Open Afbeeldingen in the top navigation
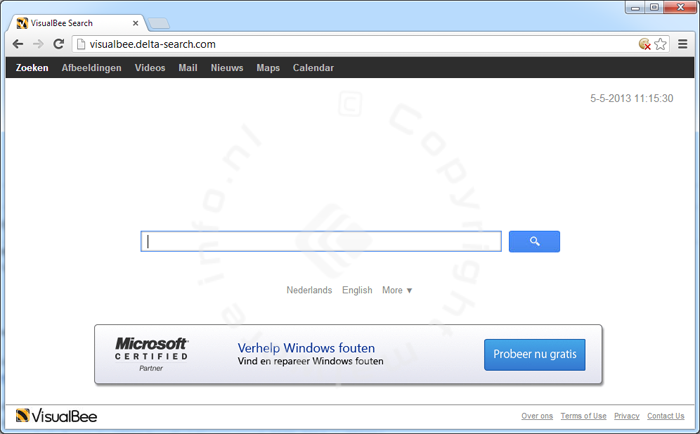The height and width of the screenshot is (434, 700). (x=92, y=68)
